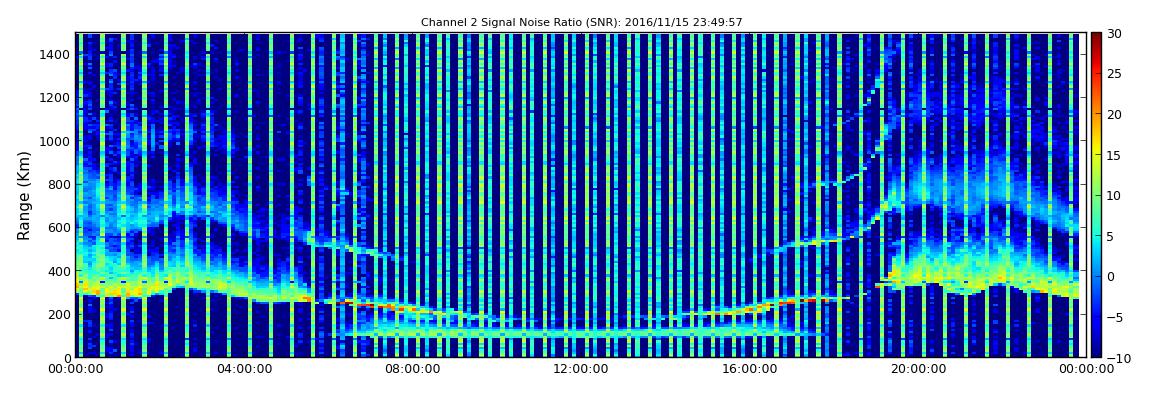1150x407 pixels.
Task: Click the colorbar label −5
Action: point(1115,318)
